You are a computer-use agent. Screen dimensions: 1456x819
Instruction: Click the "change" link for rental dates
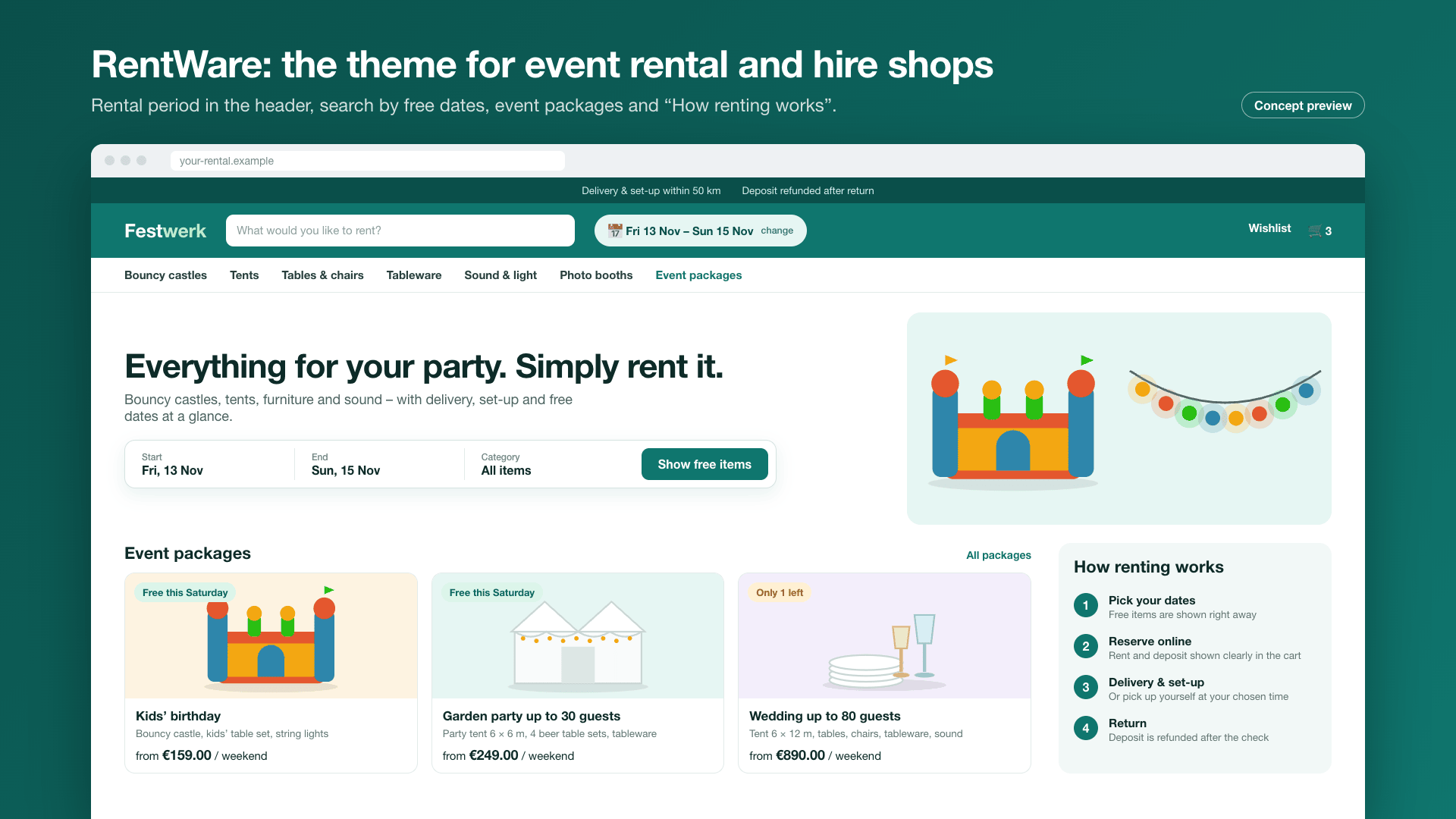tap(777, 231)
